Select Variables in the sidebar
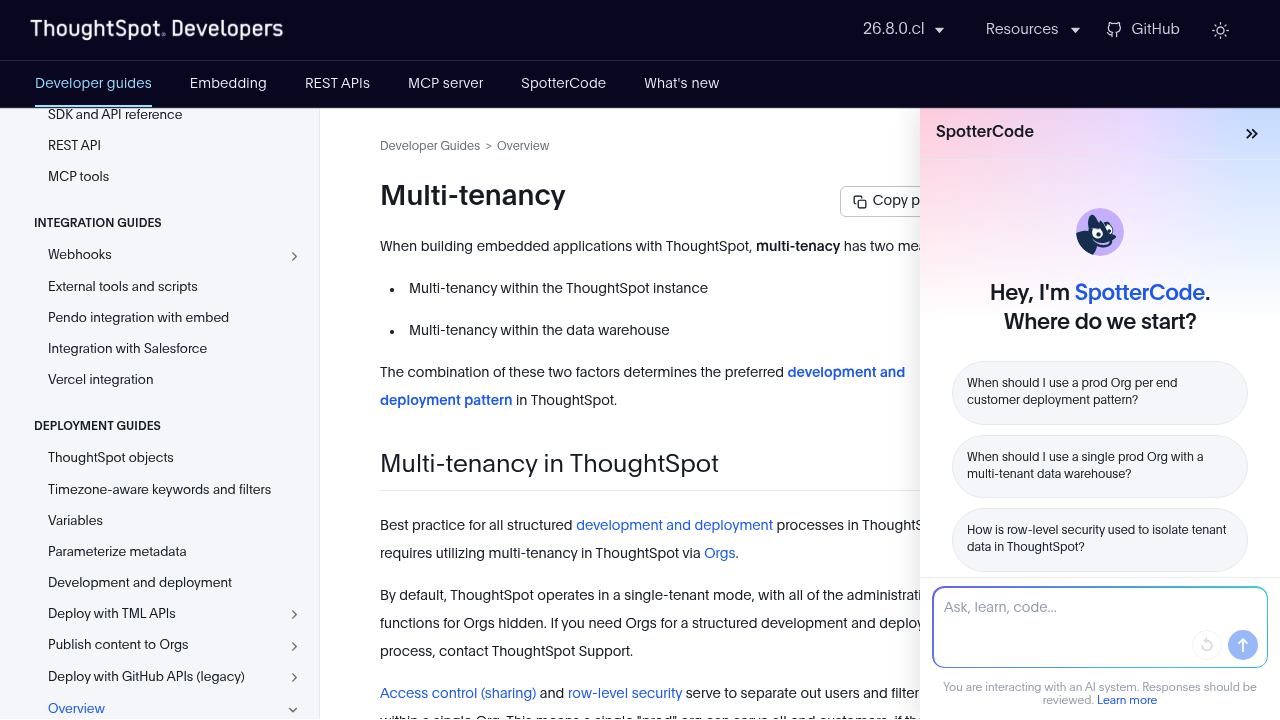This screenshot has width=1280, height=720. pyautogui.click(x=75, y=521)
